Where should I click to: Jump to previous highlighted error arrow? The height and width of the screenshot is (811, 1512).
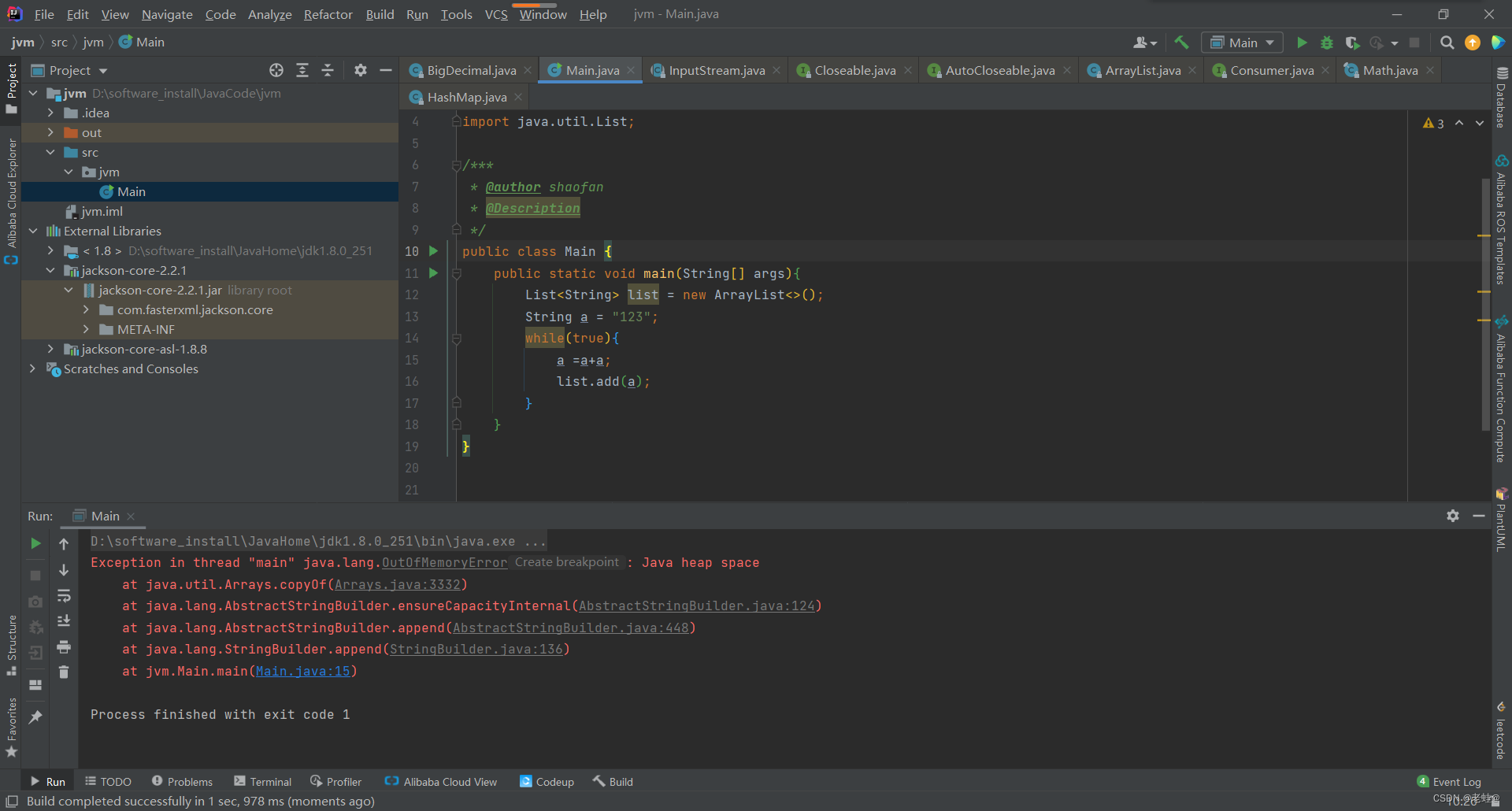pos(1459,123)
